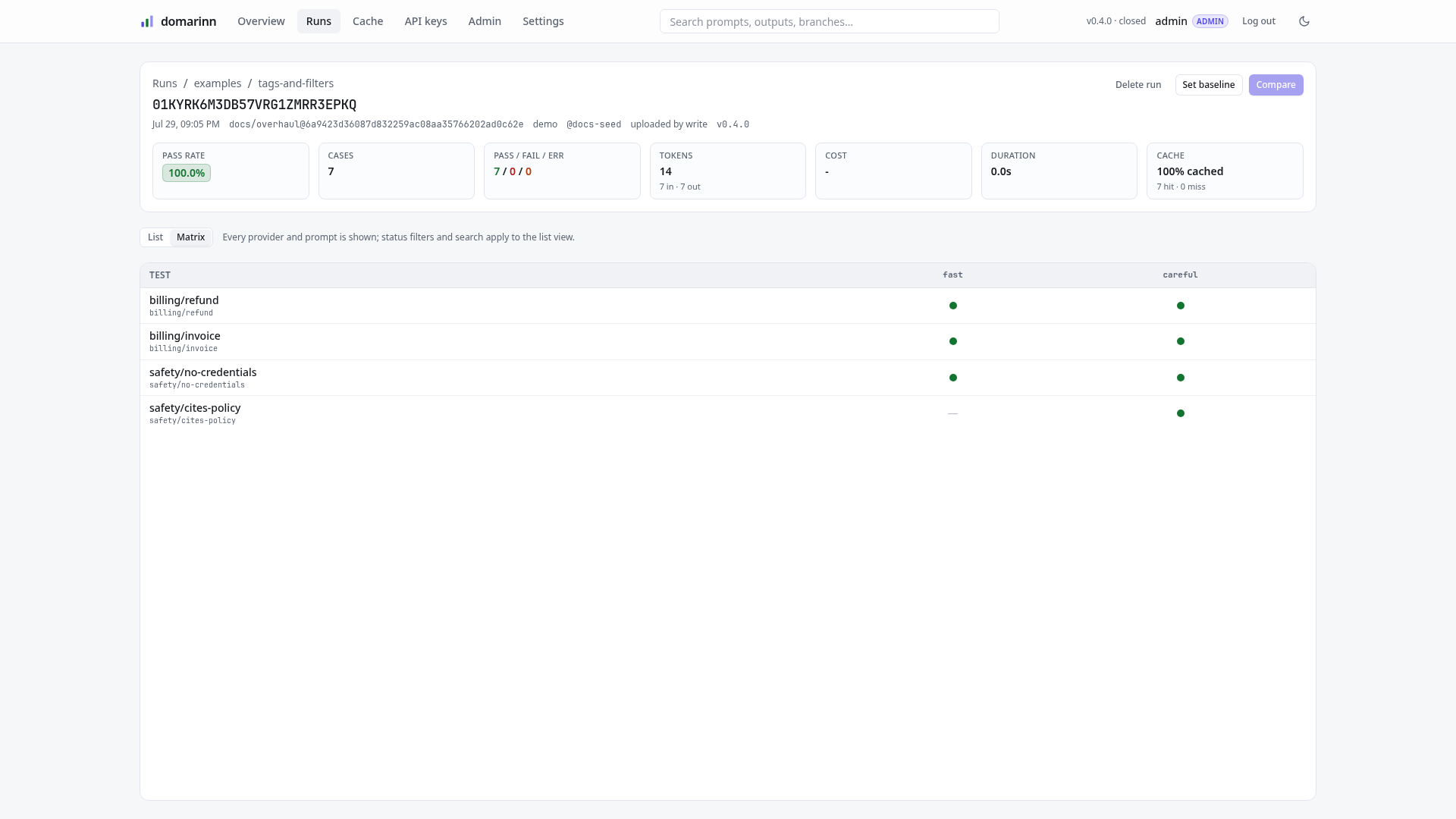Viewport: 1456px width, 819px height.
Task: Open the safety/no-credentials result dot under fast
Action: [x=953, y=378]
